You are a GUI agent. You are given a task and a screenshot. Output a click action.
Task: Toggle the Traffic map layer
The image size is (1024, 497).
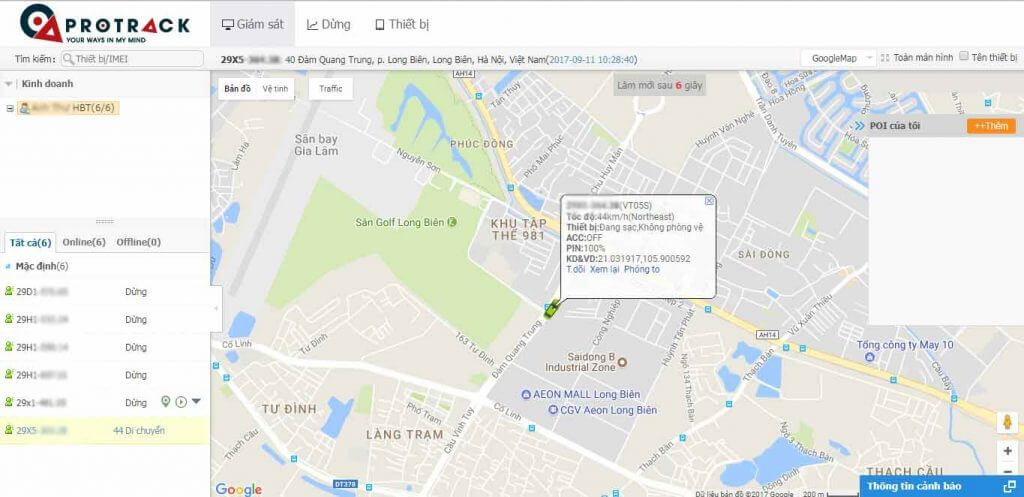tap(330, 89)
